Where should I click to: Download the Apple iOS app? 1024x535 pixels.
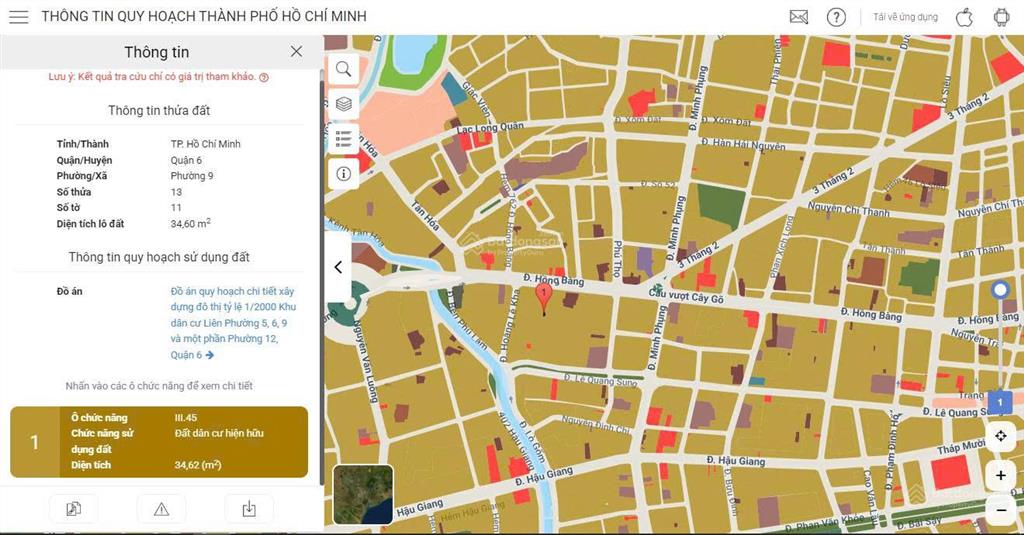pyautogui.click(x=965, y=17)
